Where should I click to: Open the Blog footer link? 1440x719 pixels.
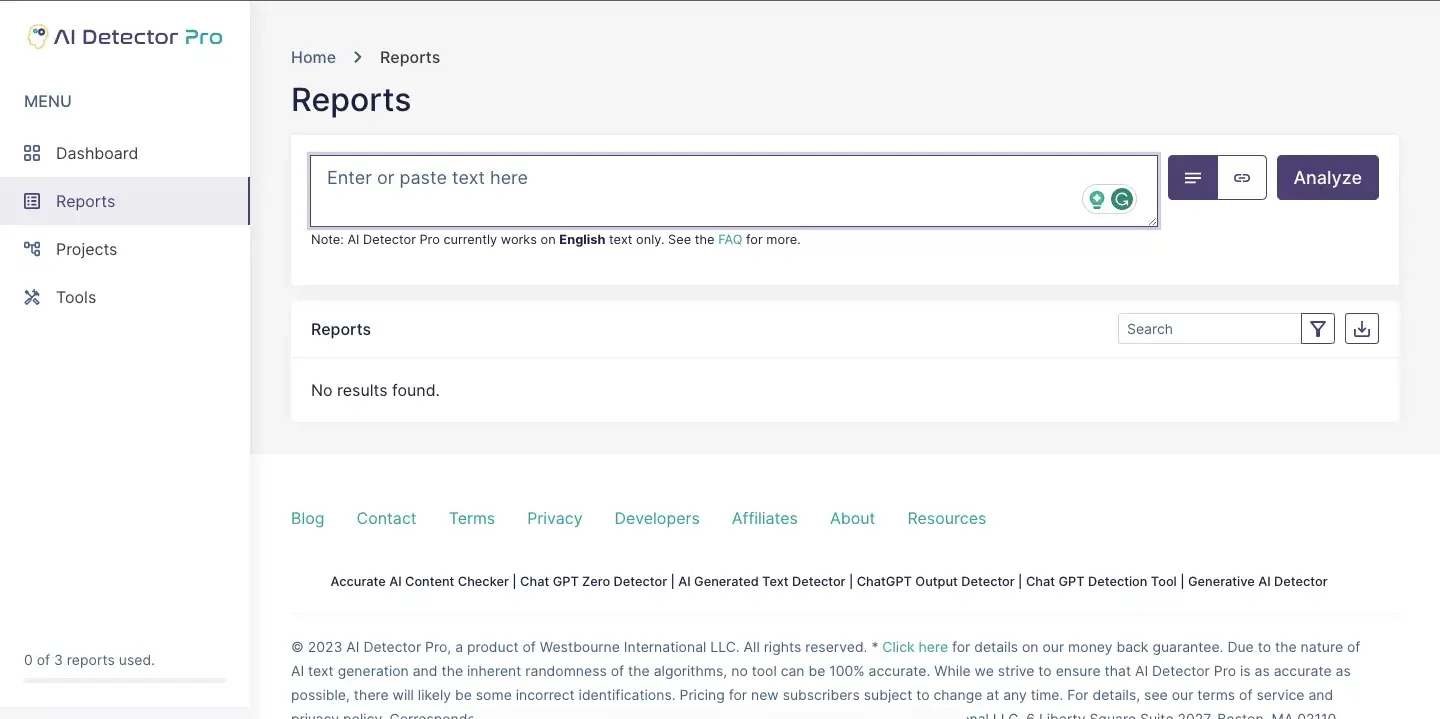pyautogui.click(x=307, y=518)
